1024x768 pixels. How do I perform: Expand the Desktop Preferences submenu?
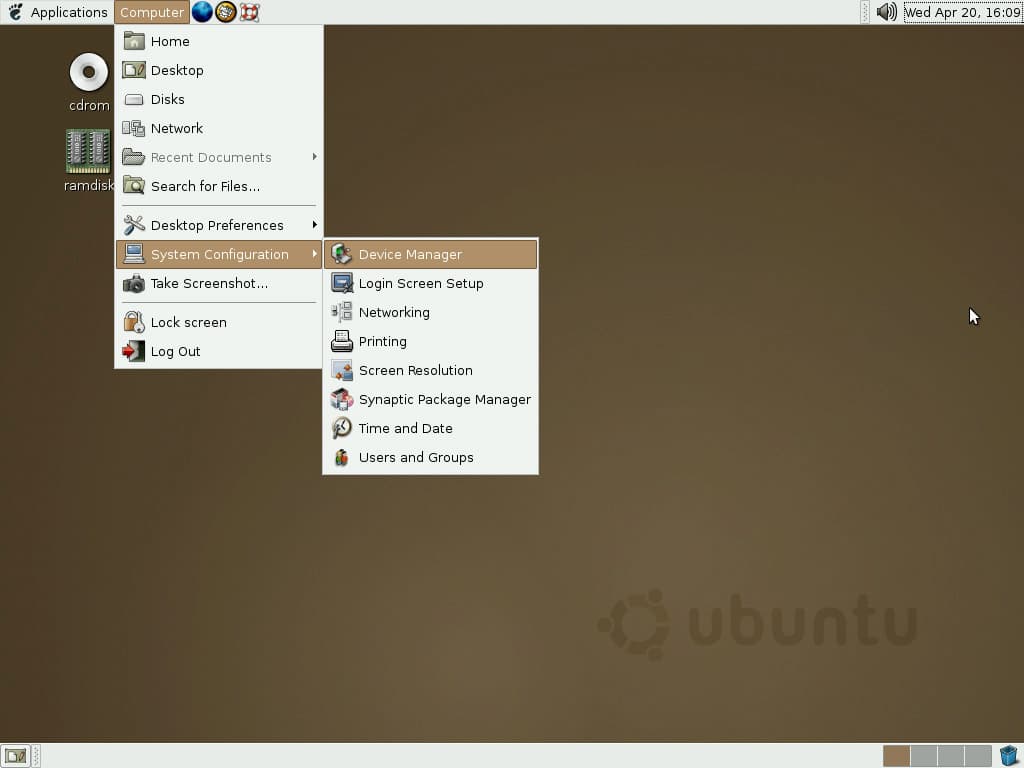point(219,225)
